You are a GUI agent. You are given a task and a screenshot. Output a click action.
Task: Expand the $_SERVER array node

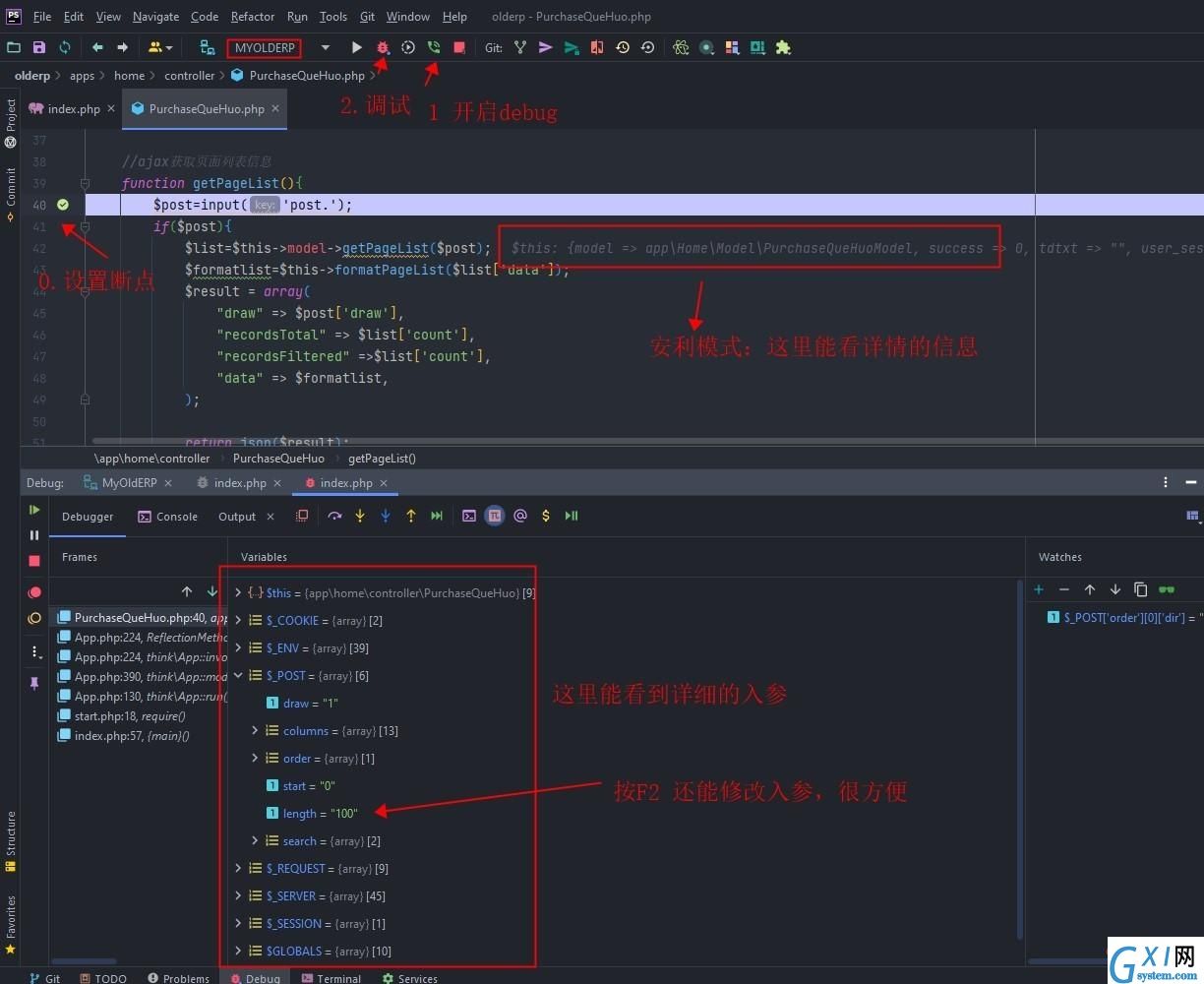coord(238,896)
